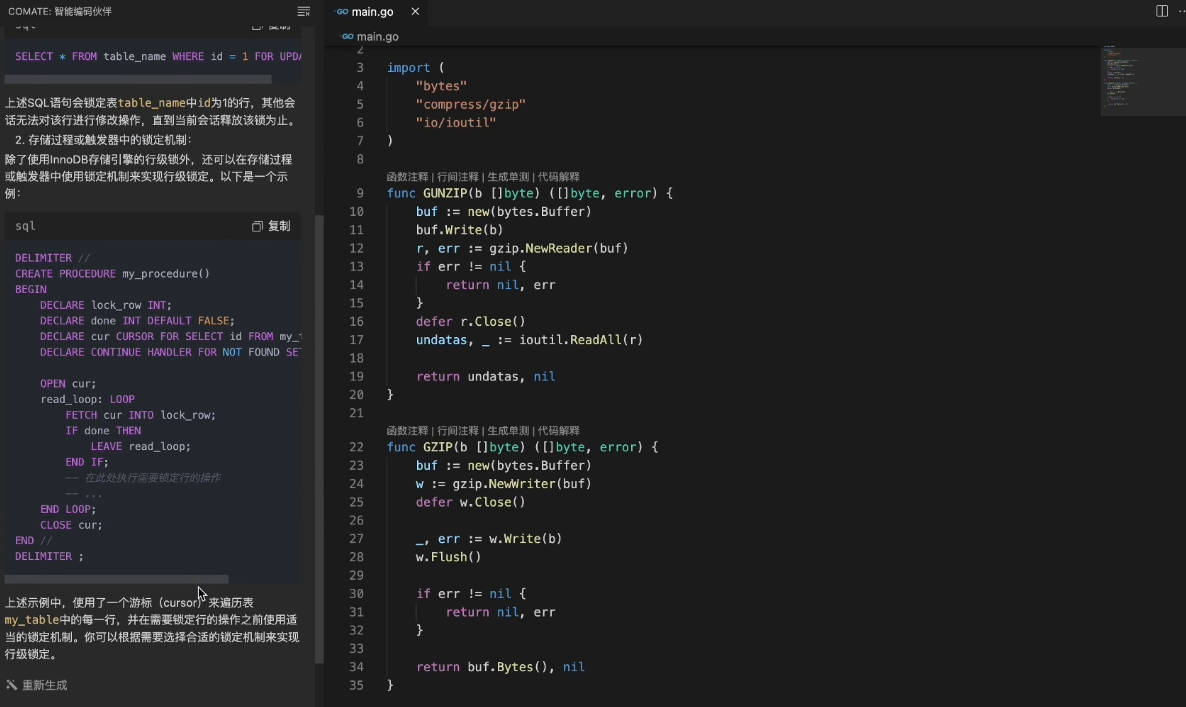The width and height of the screenshot is (1186, 707).
Task: Select the main.go editor tab
Action: click(372, 12)
